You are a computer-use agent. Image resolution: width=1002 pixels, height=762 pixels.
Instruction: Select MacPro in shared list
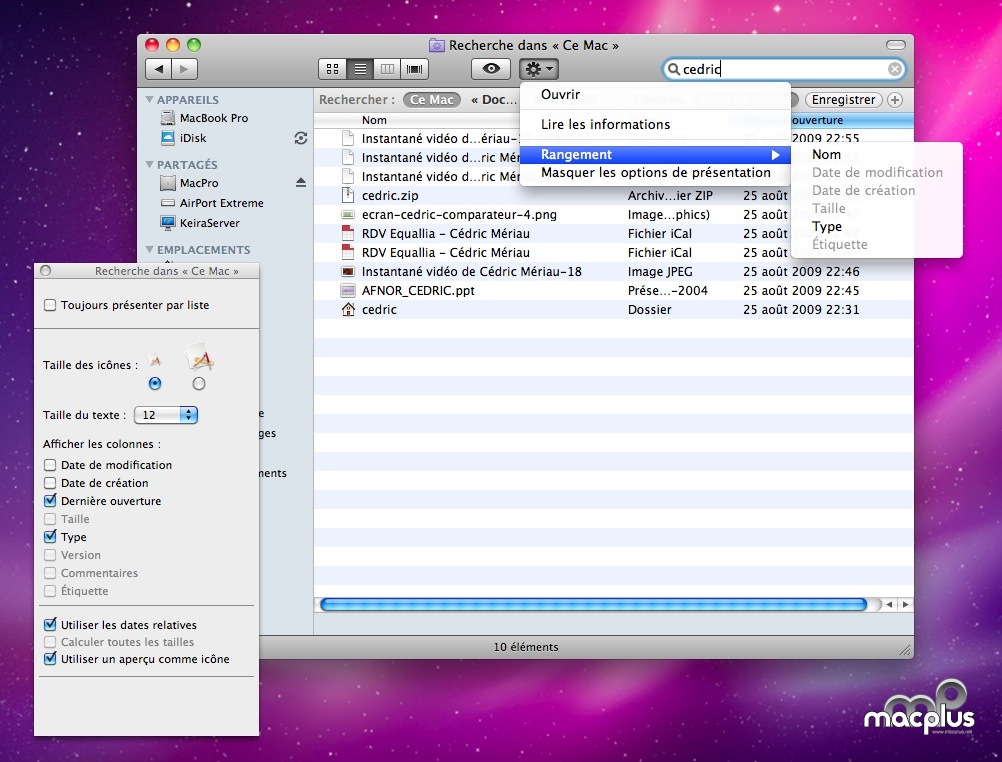[199, 183]
